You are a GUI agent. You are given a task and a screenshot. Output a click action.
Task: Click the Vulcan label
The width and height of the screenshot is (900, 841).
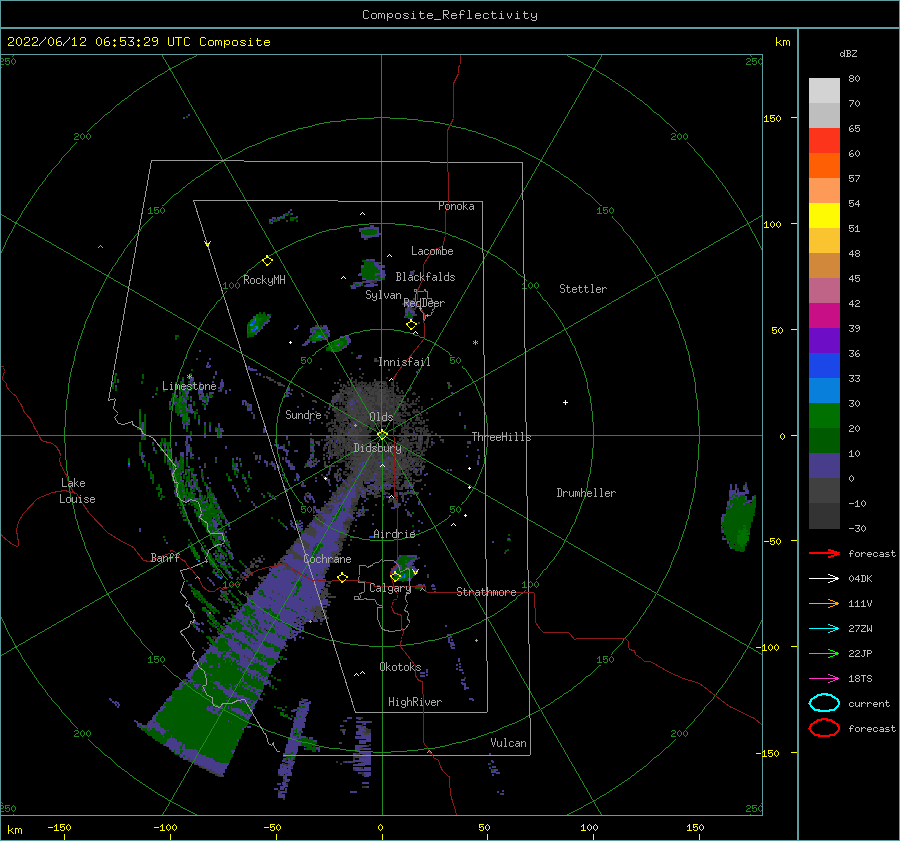(x=508, y=743)
